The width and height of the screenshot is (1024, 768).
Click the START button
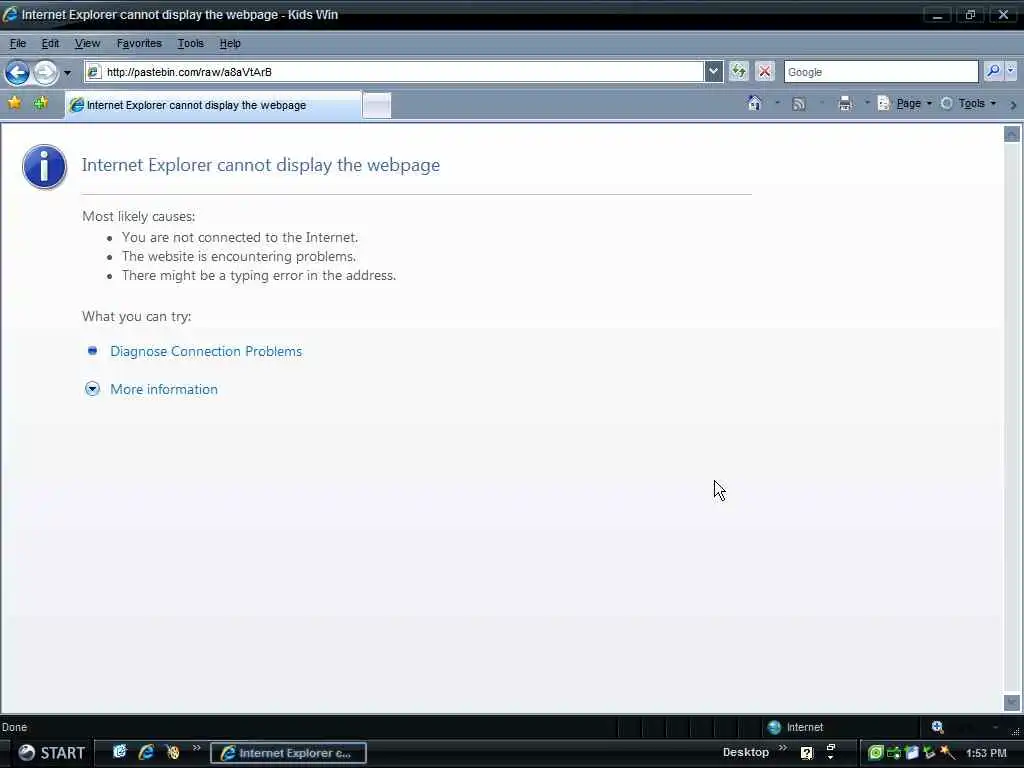tap(51, 753)
